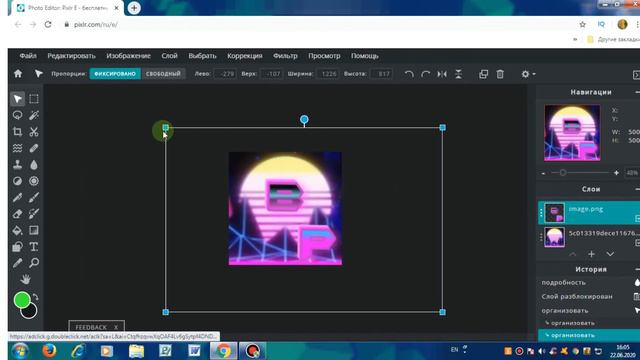The height and width of the screenshot is (360, 640).
Task: Rotate layer right in options bar
Action: tap(425, 74)
